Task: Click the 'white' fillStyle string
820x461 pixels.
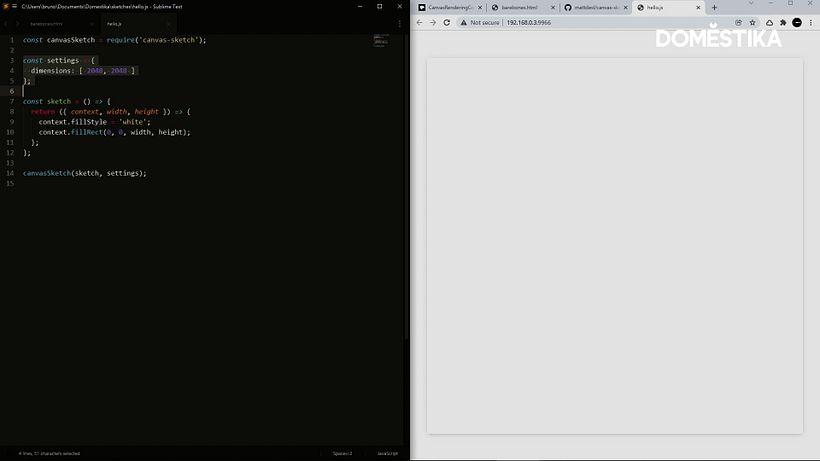Action: coord(133,122)
